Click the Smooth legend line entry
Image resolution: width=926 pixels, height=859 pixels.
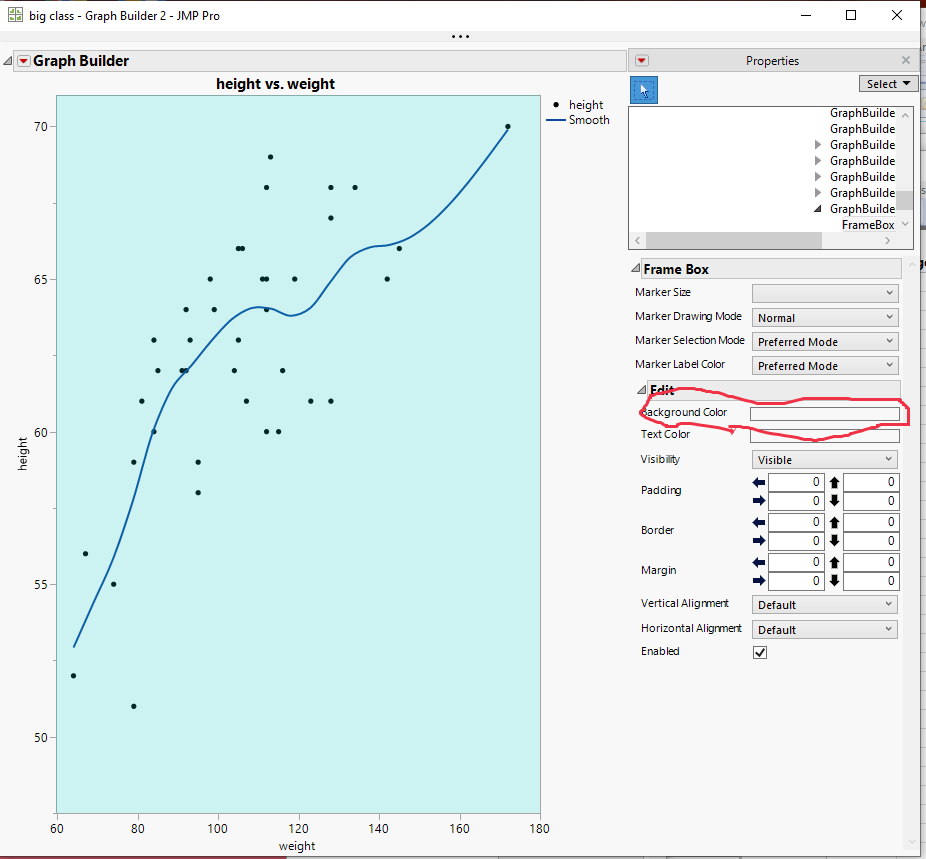click(x=578, y=120)
